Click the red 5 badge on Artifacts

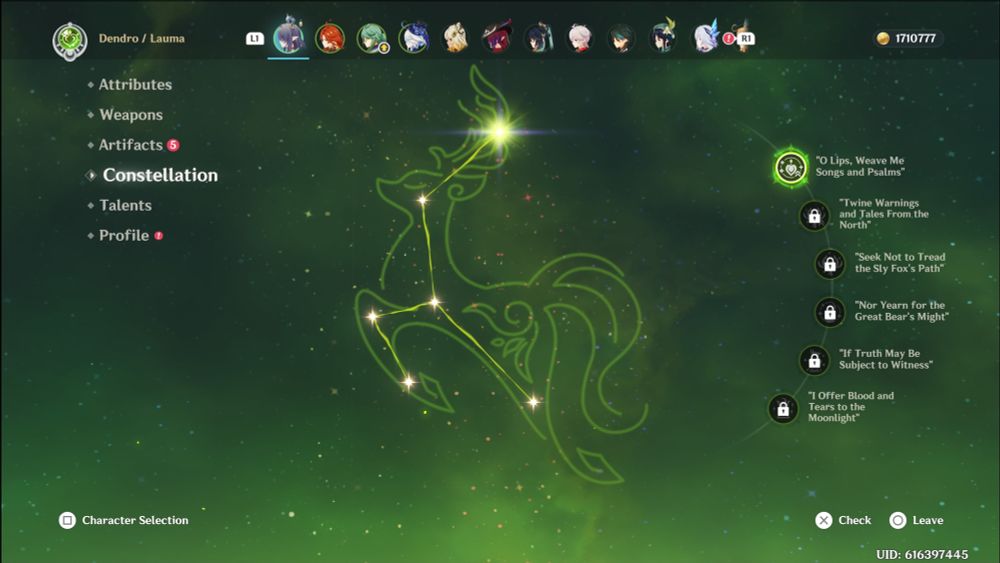tap(173, 145)
